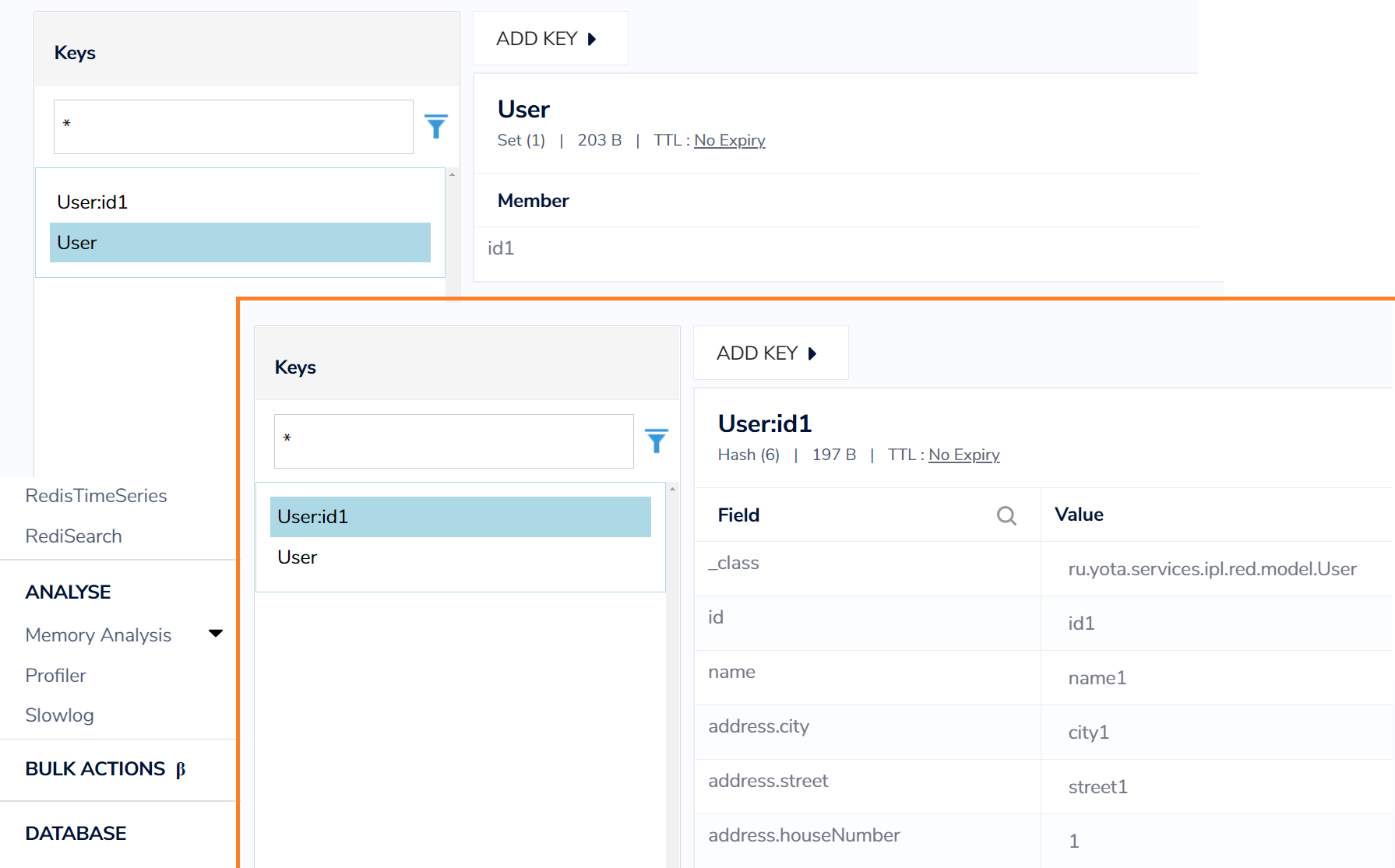Open the ADD KEY dropdown in top panel
Screen dimensions: 1395x868
click(x=548, y=39)
